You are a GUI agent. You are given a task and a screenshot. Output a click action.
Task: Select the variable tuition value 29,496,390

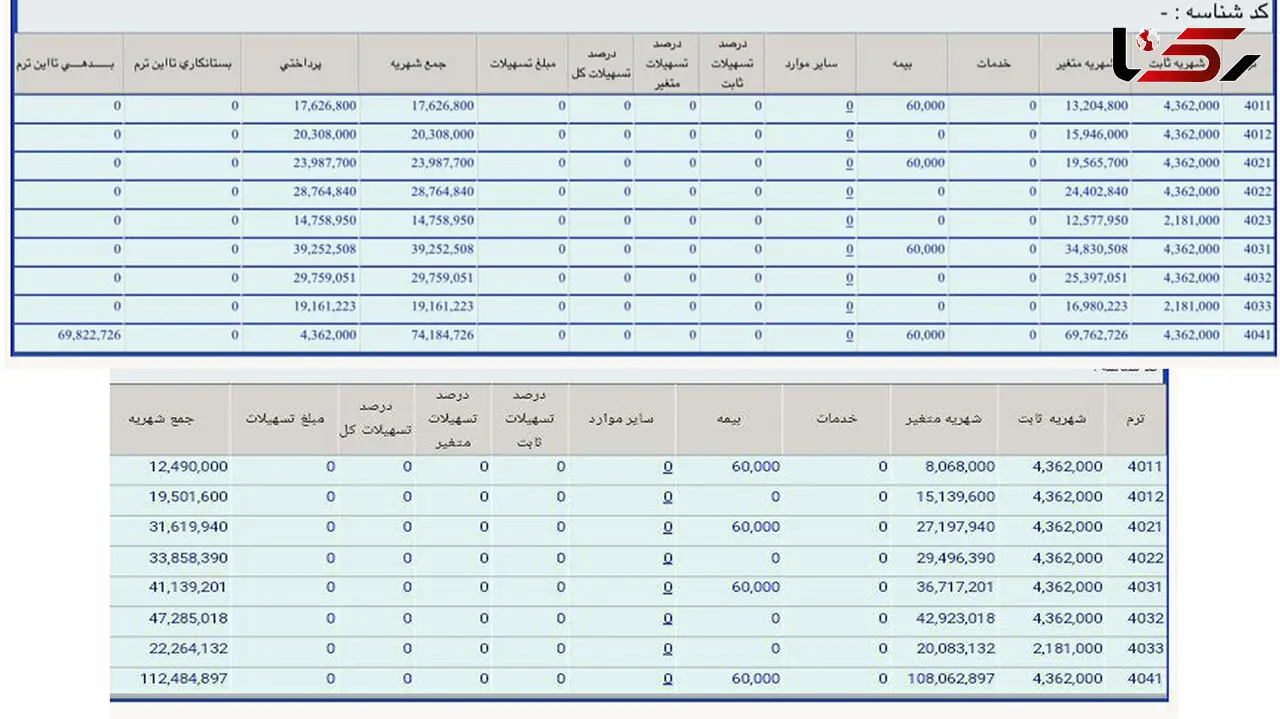pos(957,558)
